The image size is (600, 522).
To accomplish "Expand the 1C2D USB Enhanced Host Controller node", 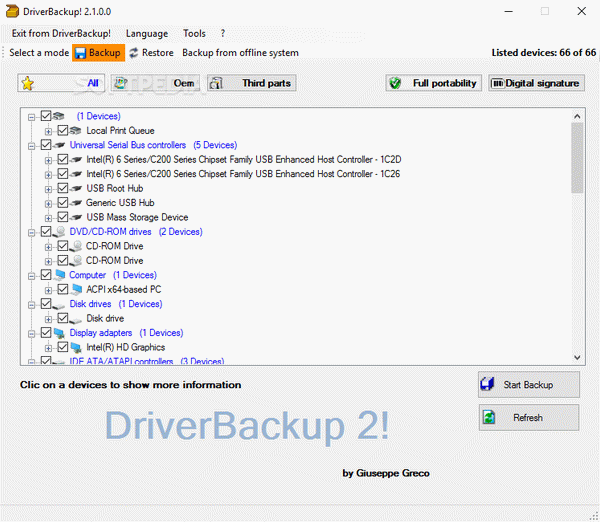I will [x=48, y=160].
